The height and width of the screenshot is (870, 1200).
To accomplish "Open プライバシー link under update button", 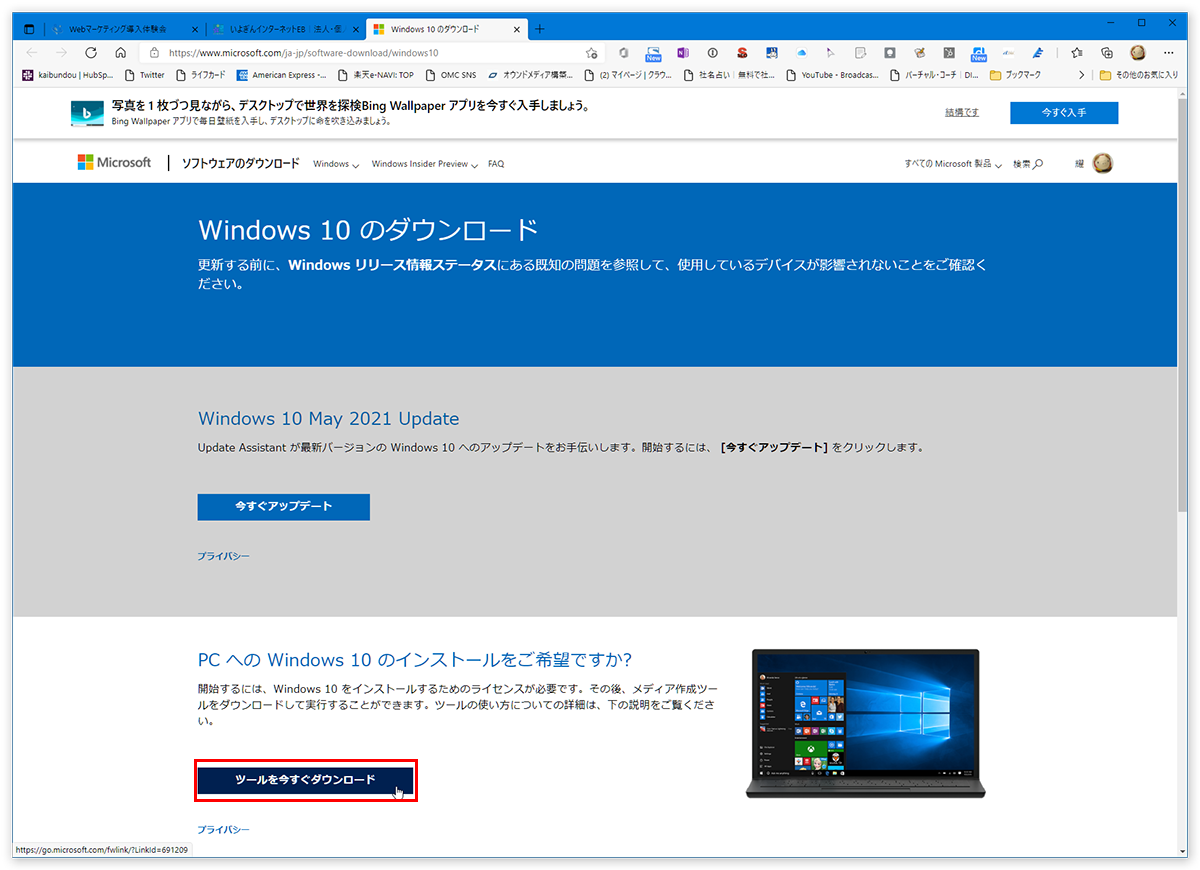I will coord(223,556).
